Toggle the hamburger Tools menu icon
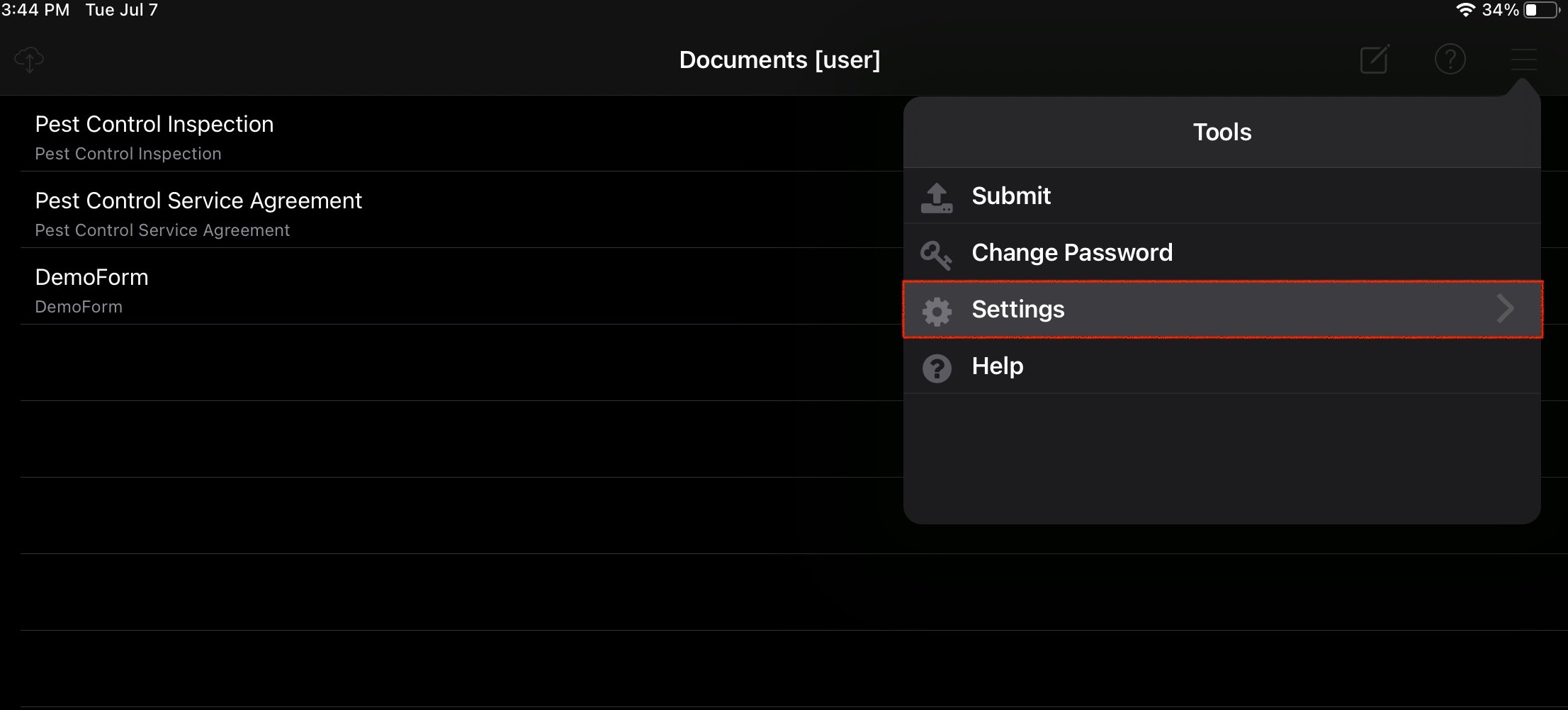The width and height of the screenshot is (1568, 710). [1523, 60]
